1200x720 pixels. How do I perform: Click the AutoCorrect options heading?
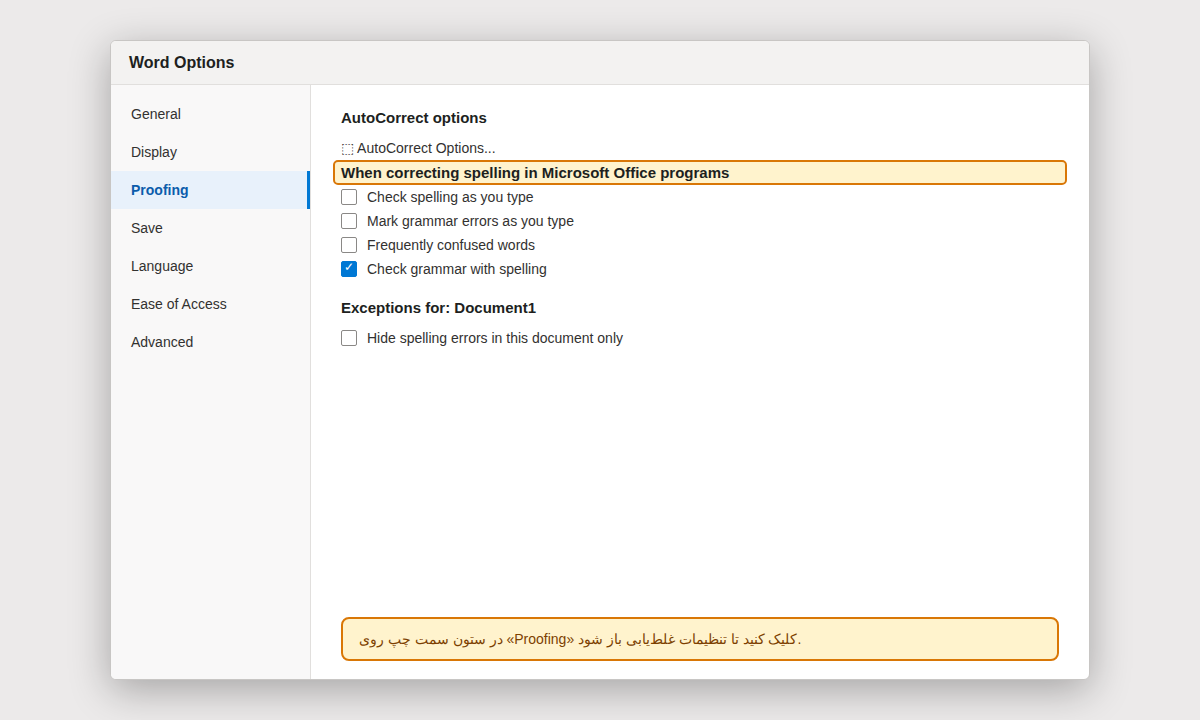[414, 118]
